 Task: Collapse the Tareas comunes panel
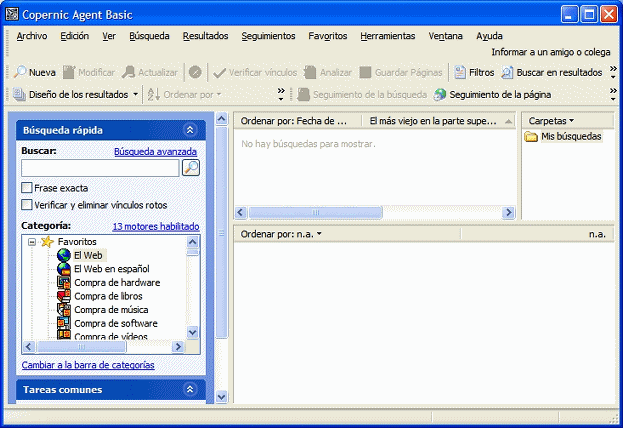pos(190,389)
